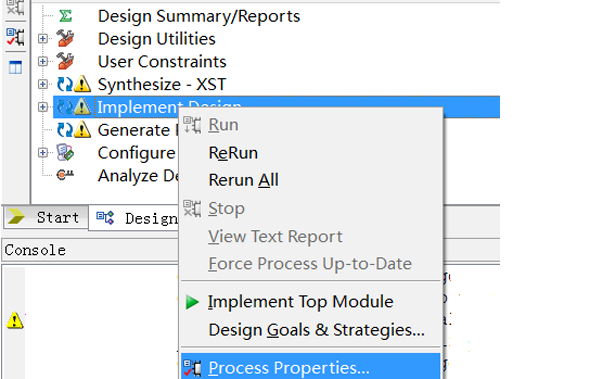Open Design Summary/Reports process
600x379 pixels.
click(x=199, y=16)
